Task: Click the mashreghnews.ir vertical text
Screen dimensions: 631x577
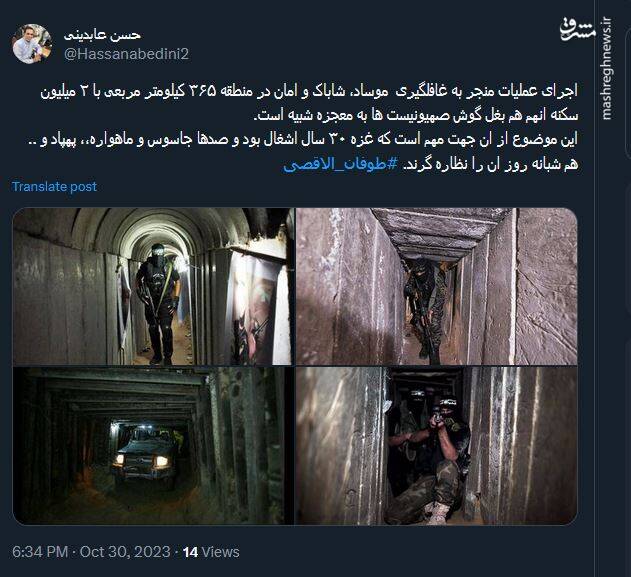Action: (x=606, y=68)
